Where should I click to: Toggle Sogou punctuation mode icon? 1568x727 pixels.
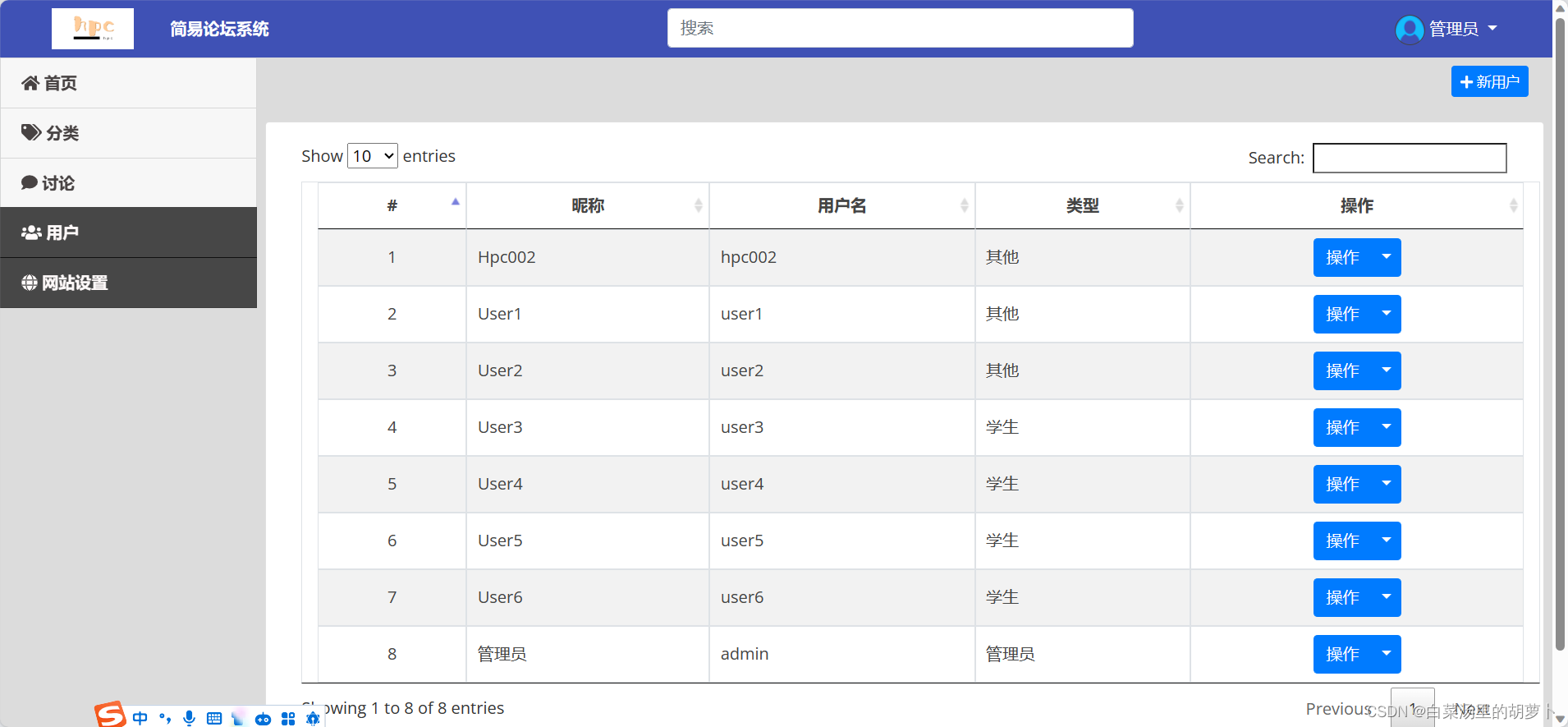pyautogui.click(x=165, y=719)
